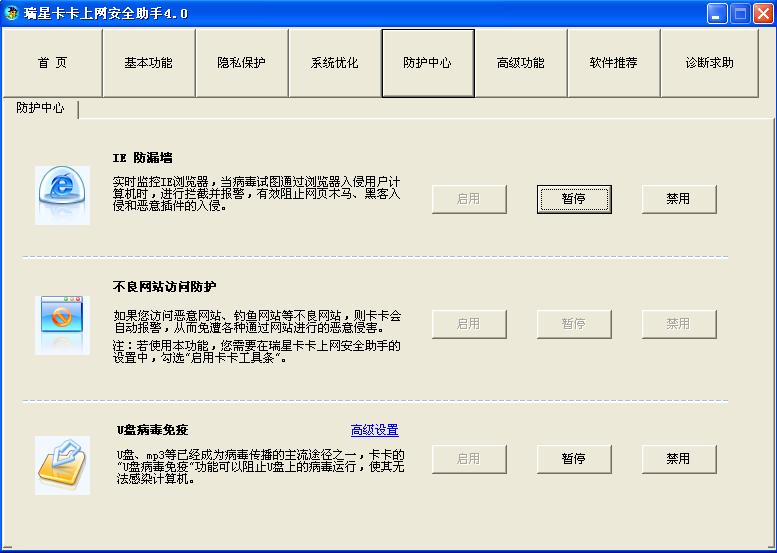Switch to the 软件推荐 tab

click(x=613, y=63)
